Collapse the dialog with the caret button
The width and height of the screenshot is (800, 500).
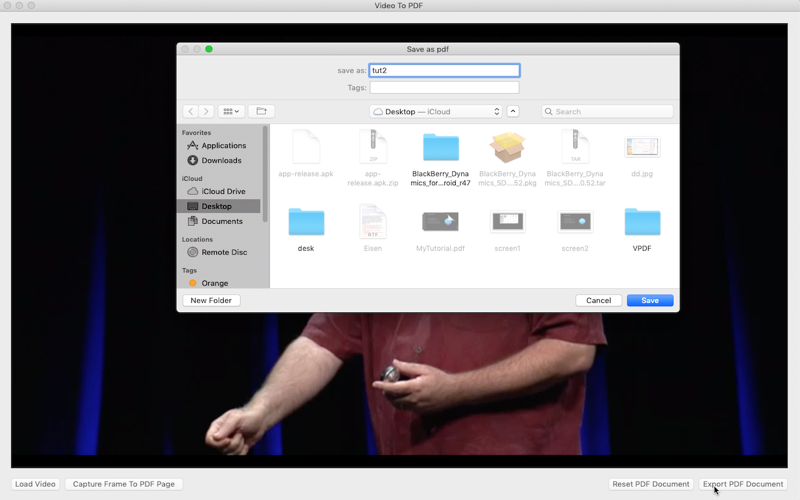tap(513, 111)
